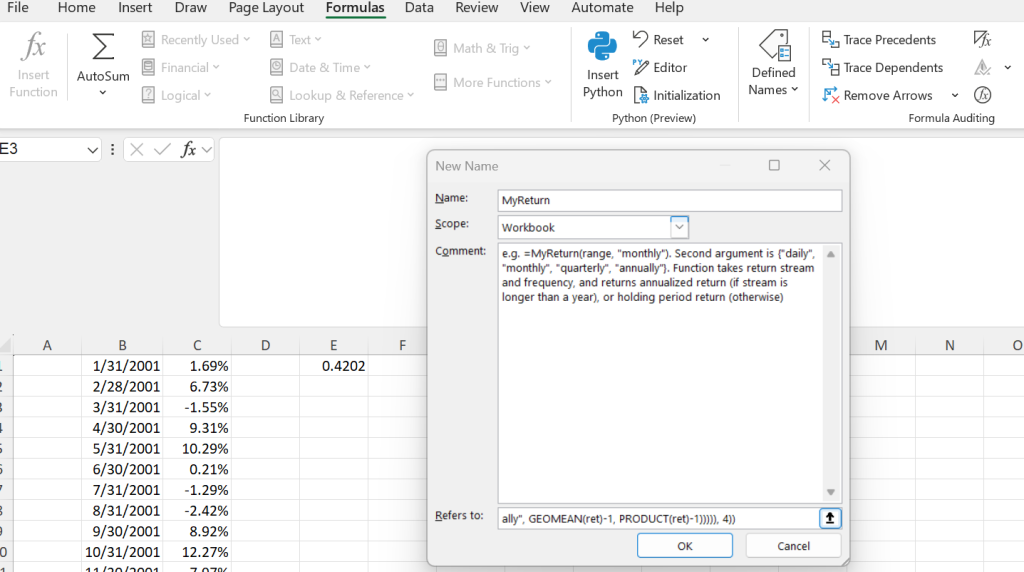
Task: Click the AutoSum sigma icon
Action: point(103,48)
